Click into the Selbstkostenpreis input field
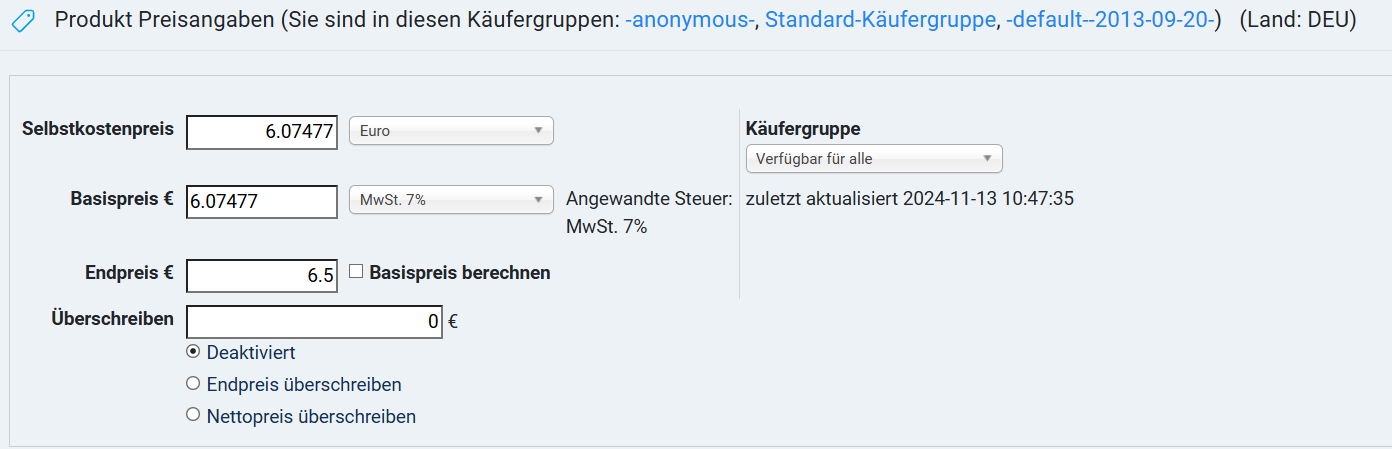Image resolution: width=1392 pixels, height=449 pixels. [262, 131]
